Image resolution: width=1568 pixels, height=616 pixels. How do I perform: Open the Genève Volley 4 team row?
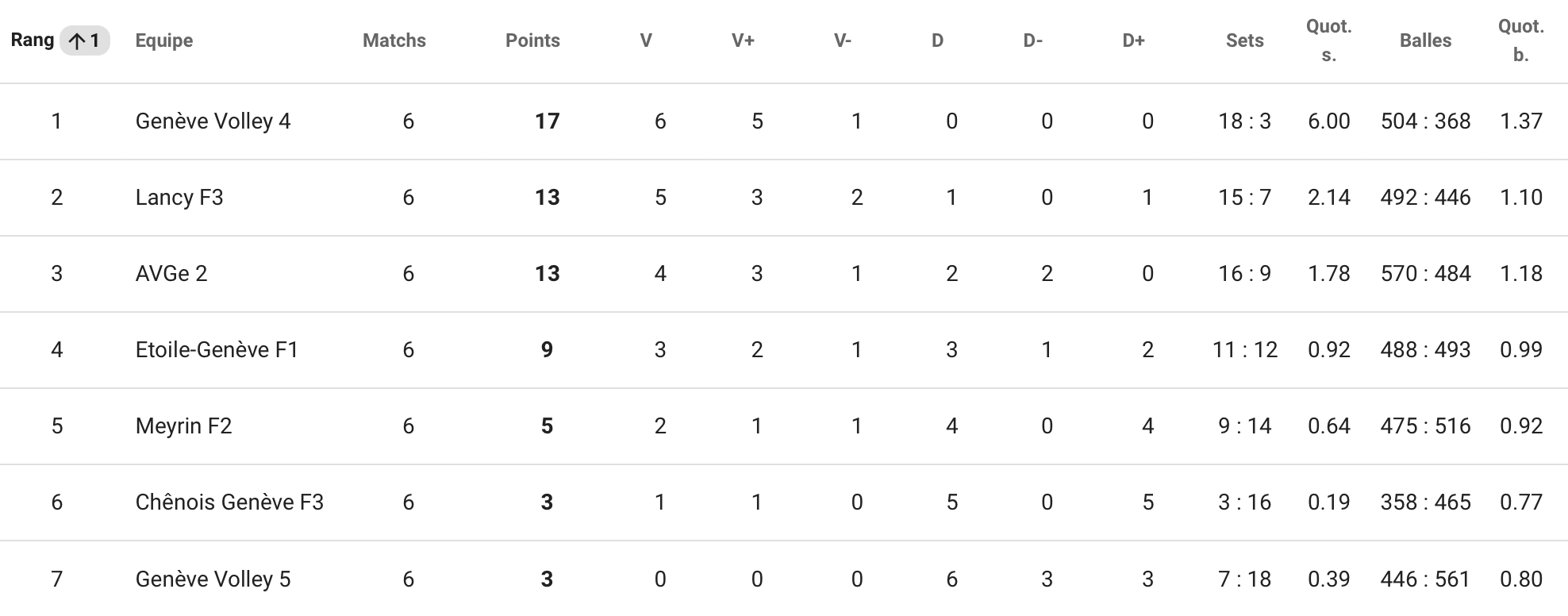784,121
